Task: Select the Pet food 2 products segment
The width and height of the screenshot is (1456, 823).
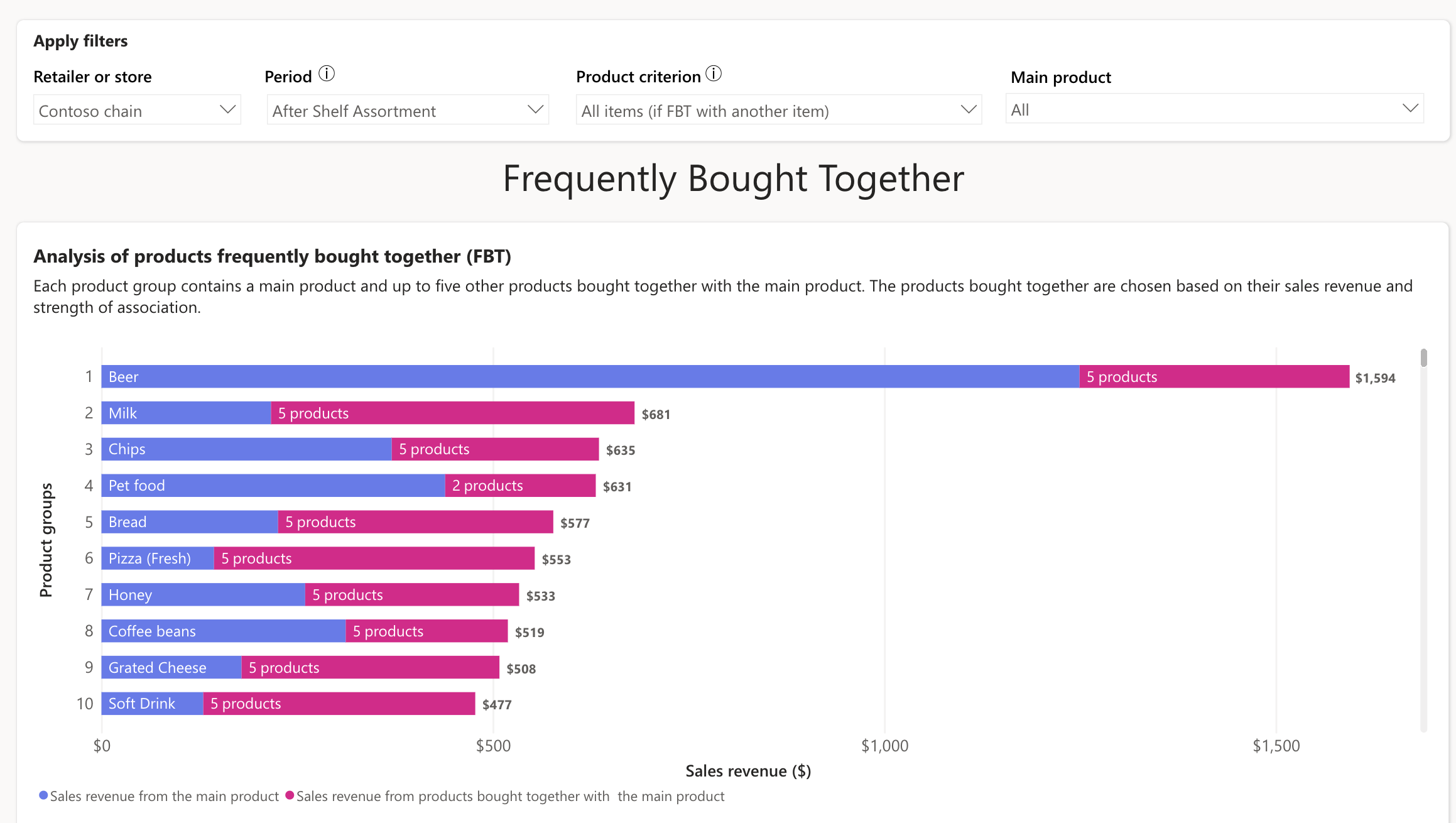Action: click(519, 485)
